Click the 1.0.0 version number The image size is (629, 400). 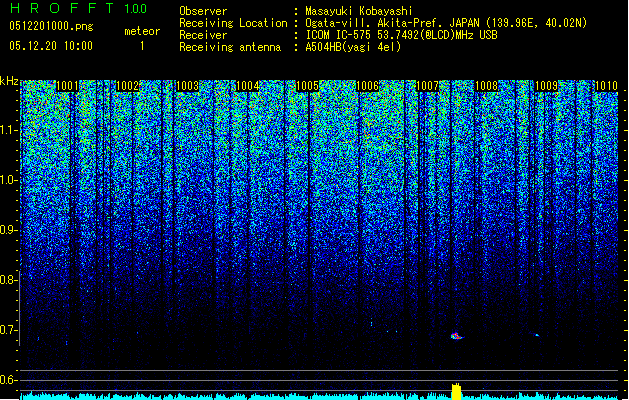[x=136, y=9]
